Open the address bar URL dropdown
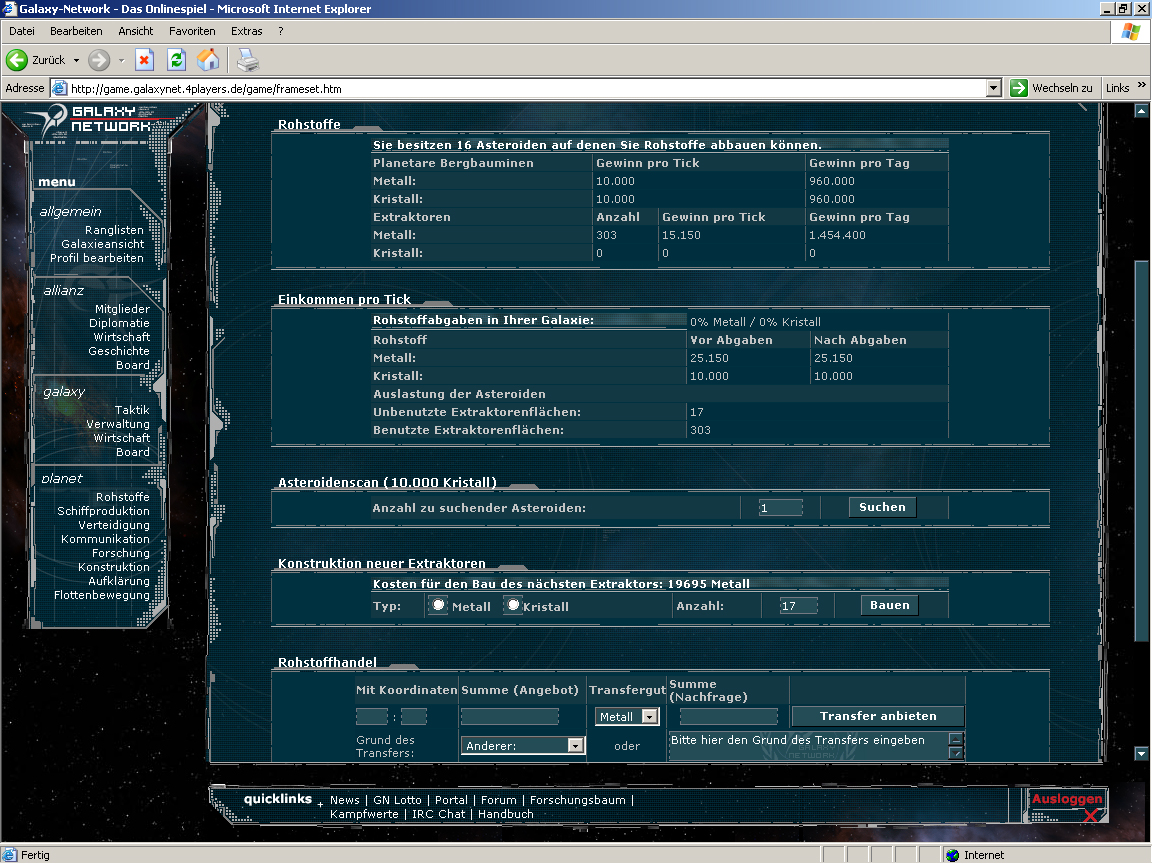 [993, 88]
